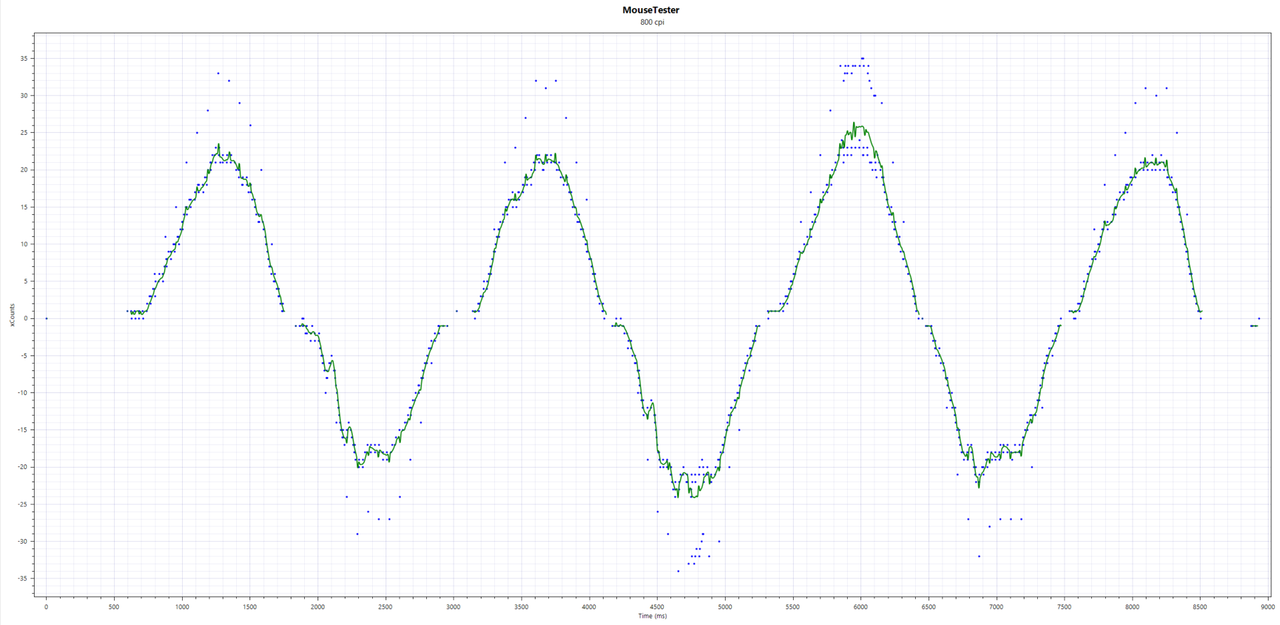Select the '6000' time axis tick label

pos(861,606)
